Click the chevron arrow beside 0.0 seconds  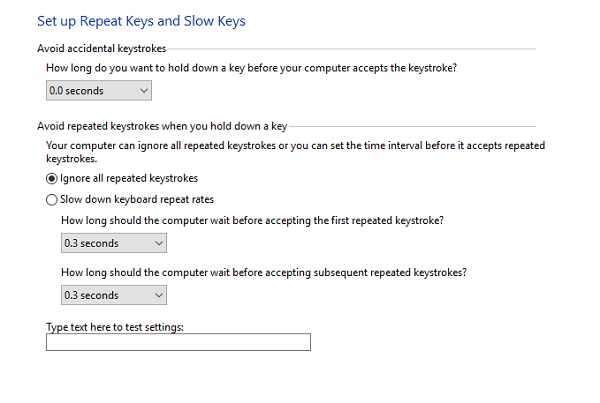tap(142, 91)
